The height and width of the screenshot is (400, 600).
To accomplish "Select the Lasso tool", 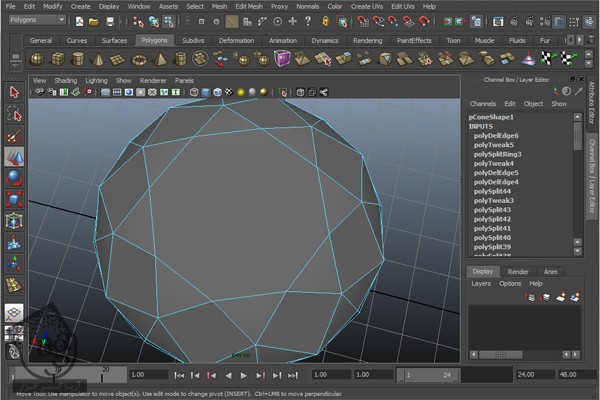I will click(14, 113).
